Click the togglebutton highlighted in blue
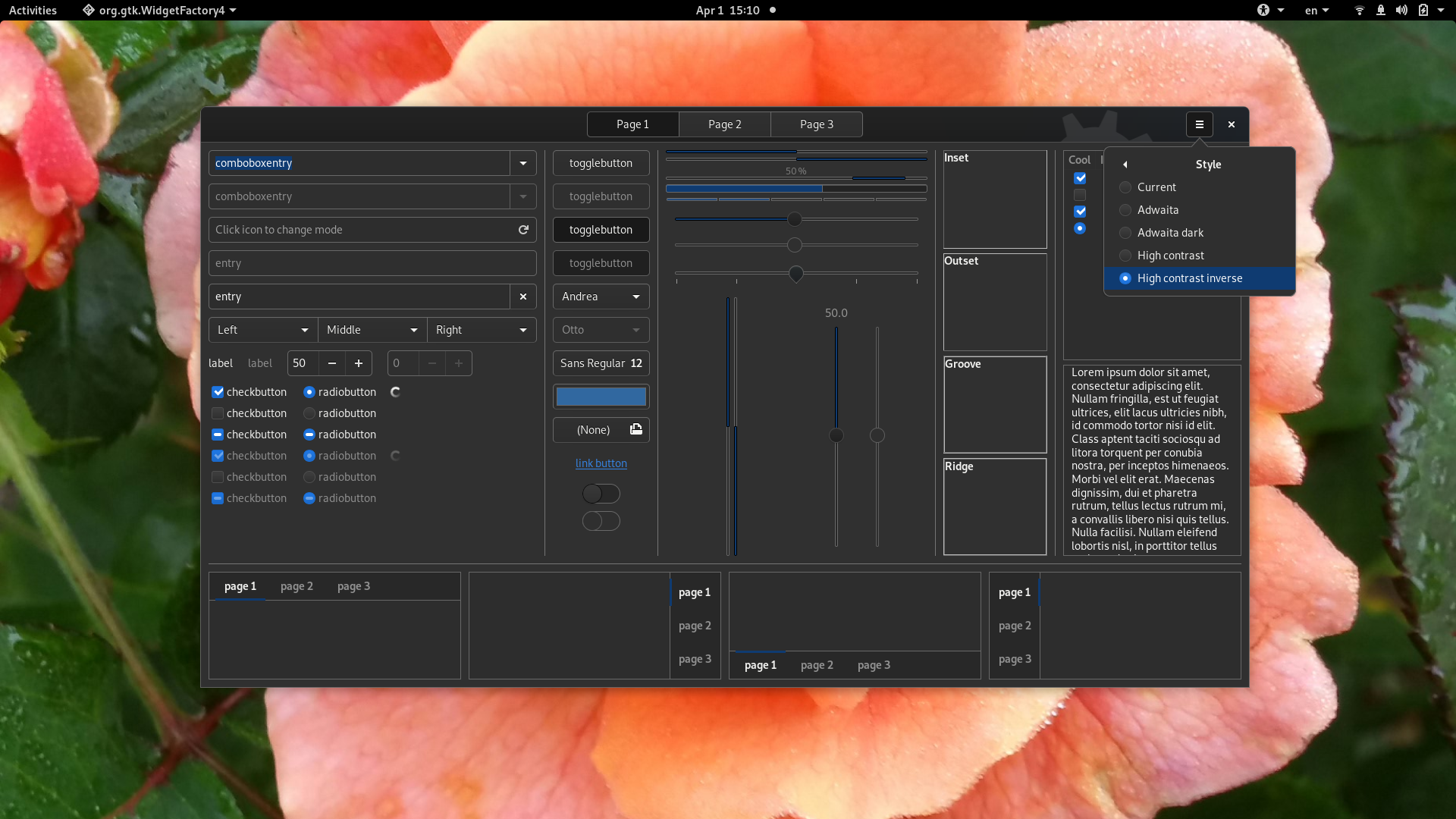This screenshot has width=1456, height=819. point(601,229)
